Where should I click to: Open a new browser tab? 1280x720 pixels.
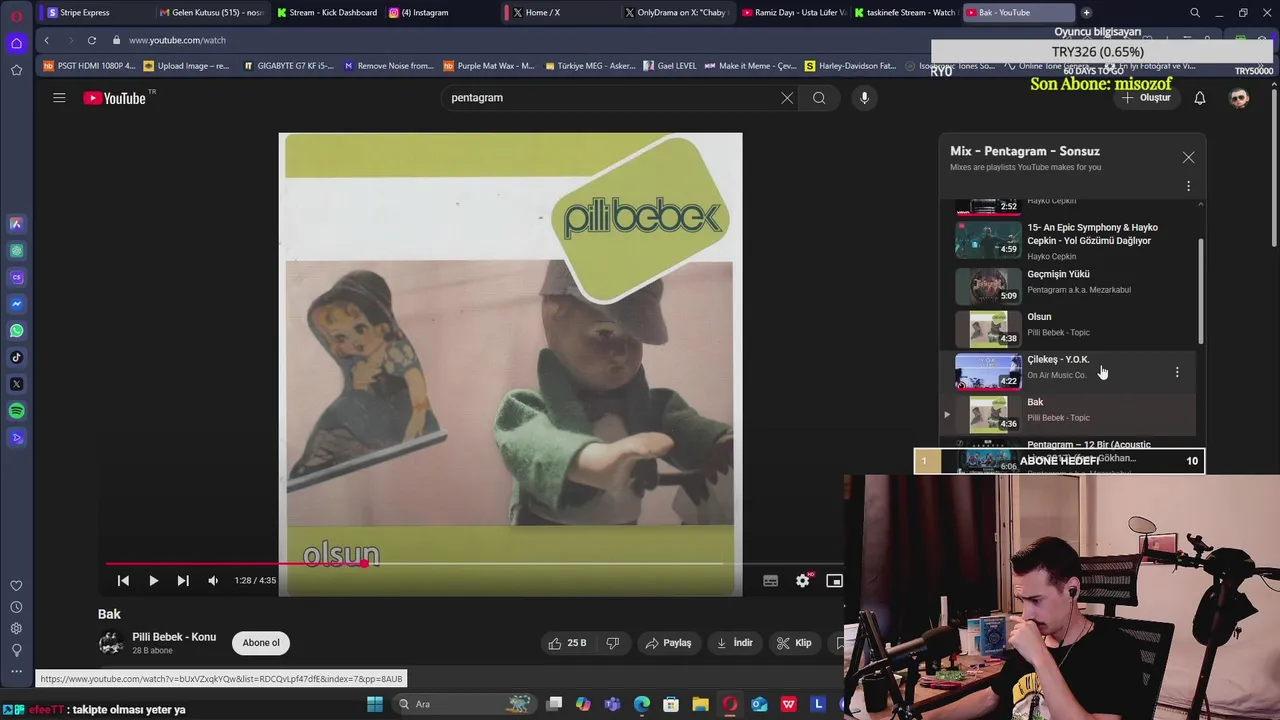(1086, 13)
